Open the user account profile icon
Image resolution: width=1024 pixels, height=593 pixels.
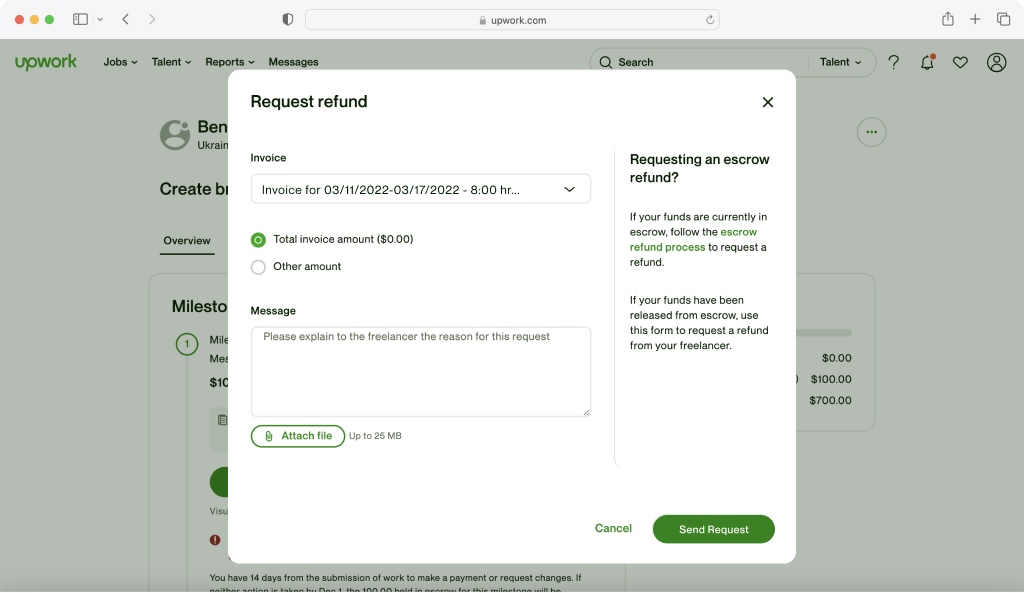[996, 62]
